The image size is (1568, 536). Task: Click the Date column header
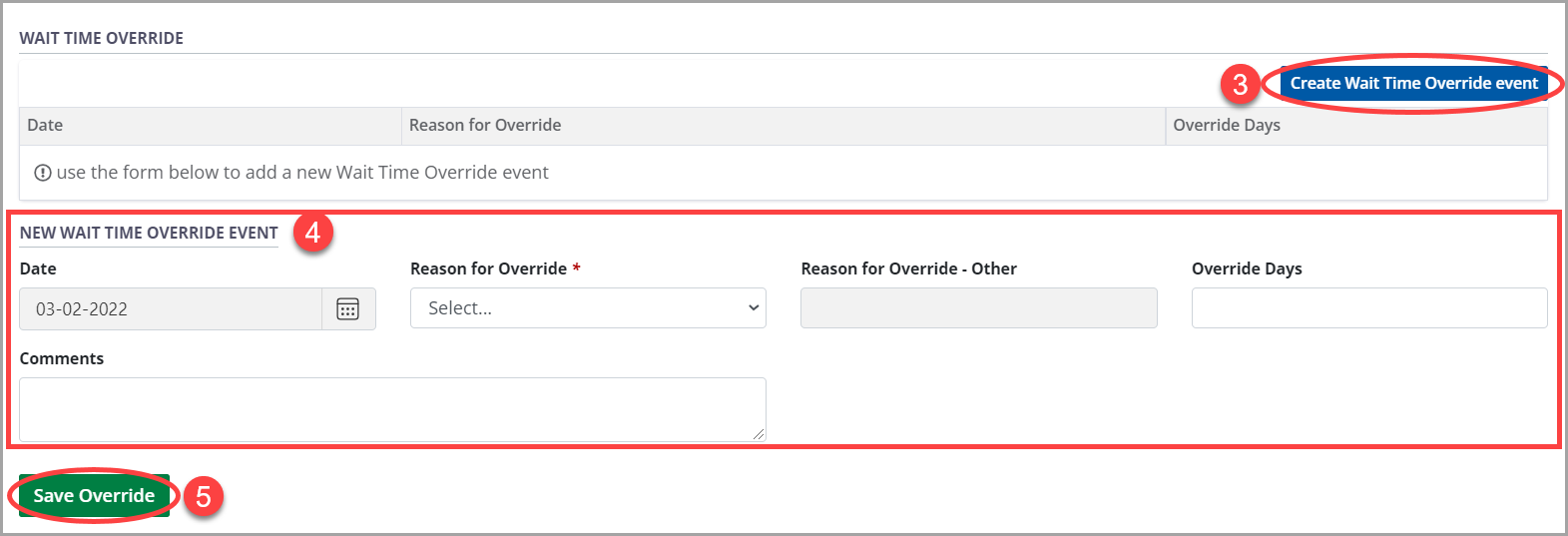click(x=45, y=126)
